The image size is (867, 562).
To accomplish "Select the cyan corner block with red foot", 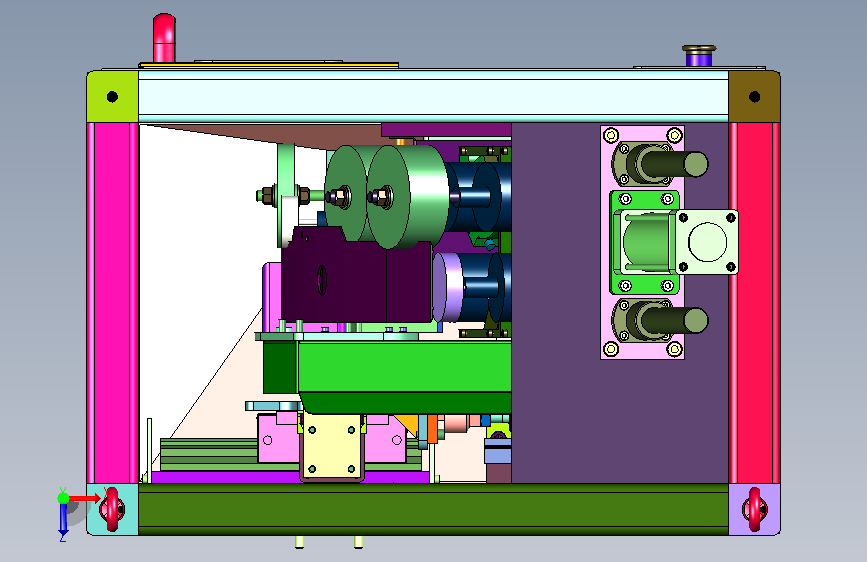I will (x=113, y=509).
